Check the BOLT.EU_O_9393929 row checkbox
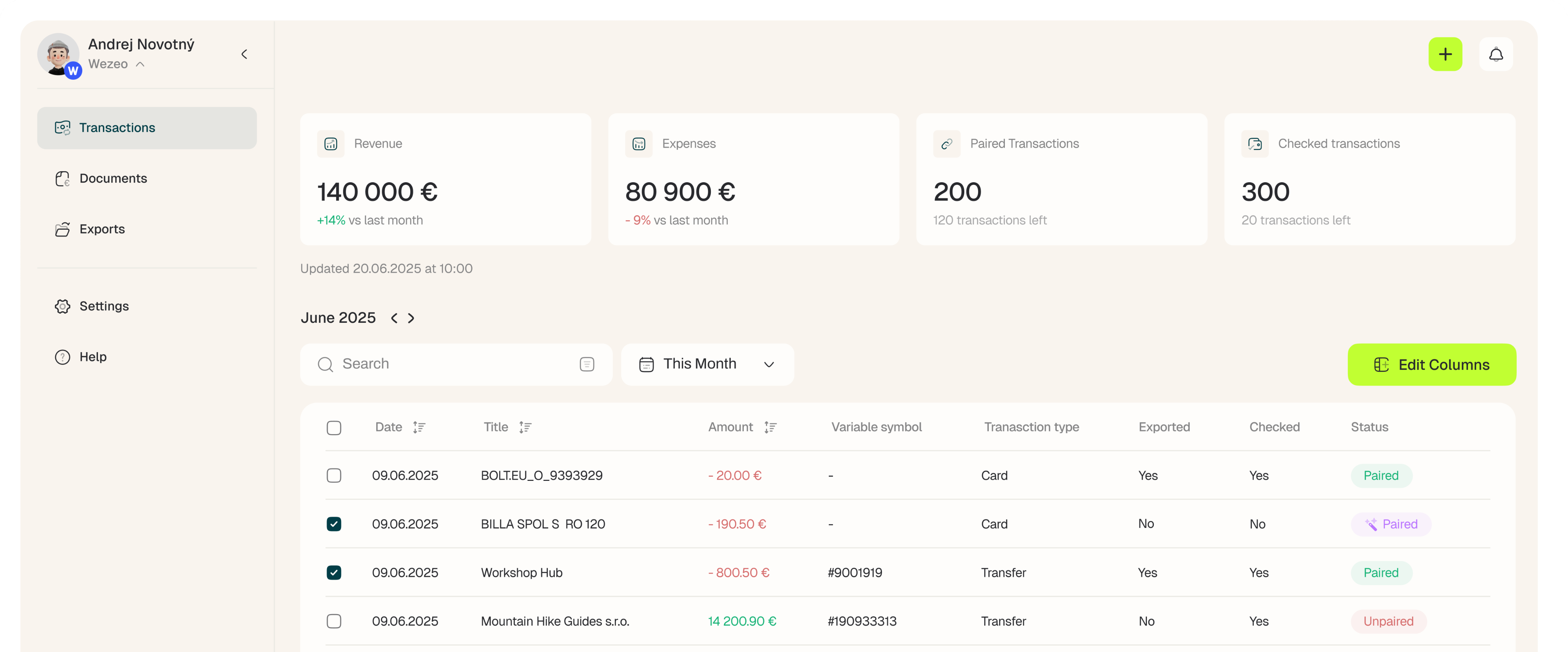The image size is (1568, 652). tap(333, 476)
